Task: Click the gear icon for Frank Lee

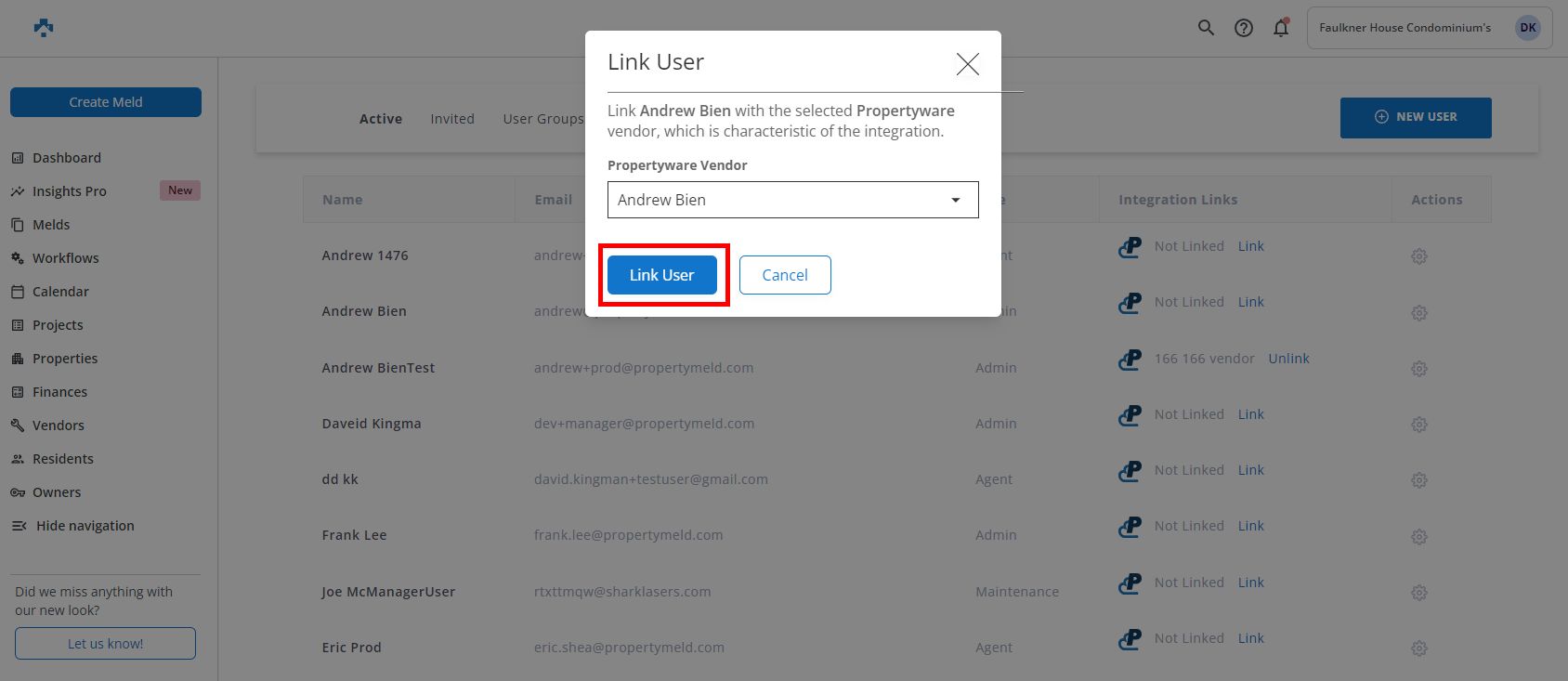Action: tap(1419, 537)
